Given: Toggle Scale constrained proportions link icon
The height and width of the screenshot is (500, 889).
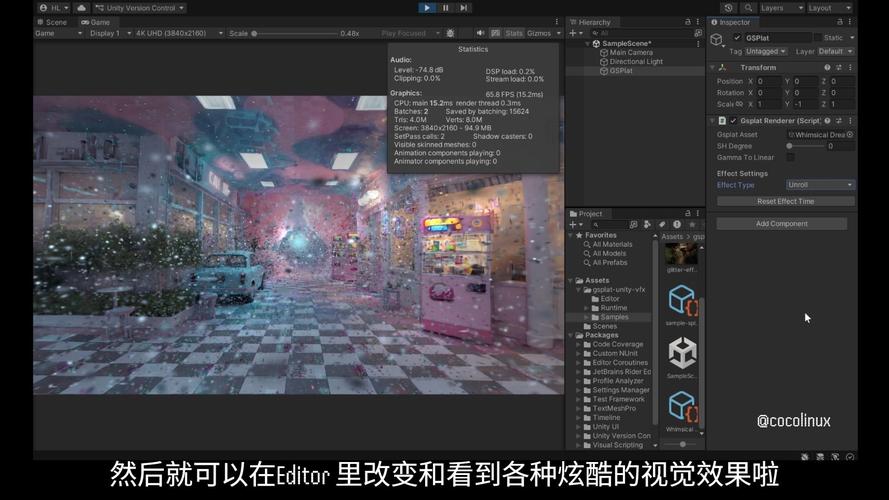Looking at the screenshot, I should pyautogui.click(x=739, y=104).
